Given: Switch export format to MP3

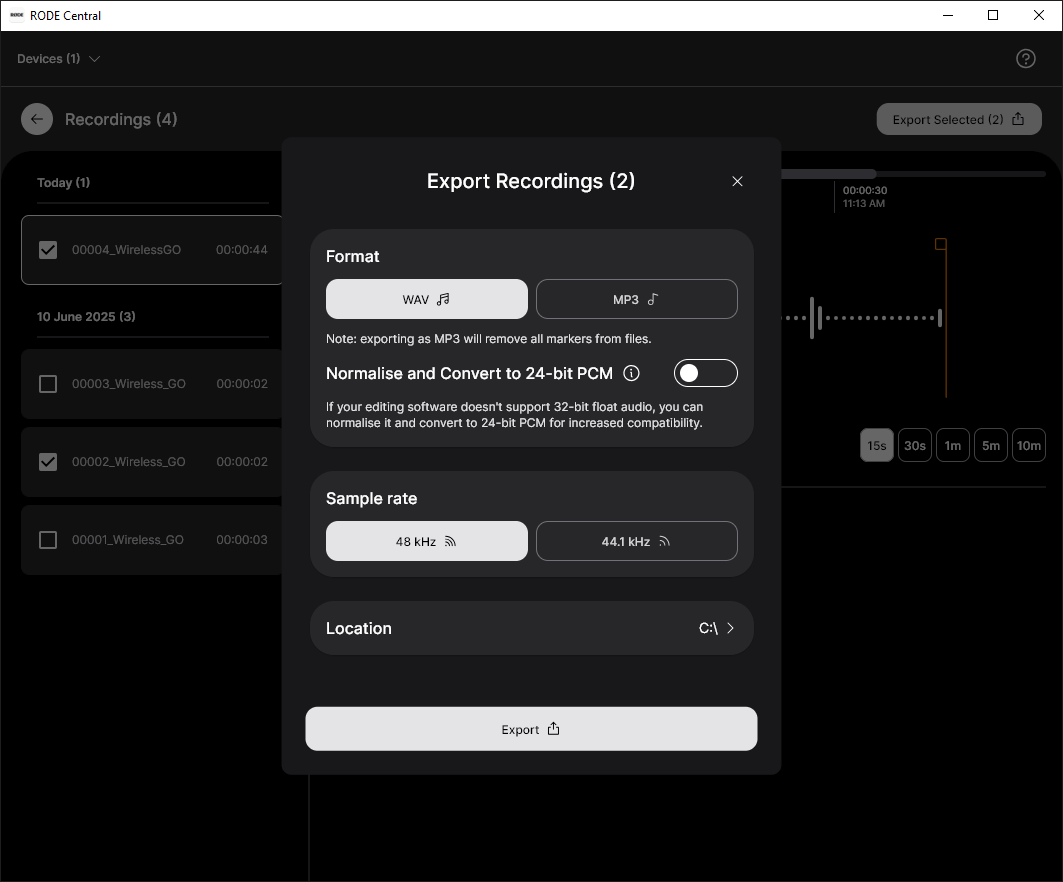Looking at the screenshot, I should point(636,299).
